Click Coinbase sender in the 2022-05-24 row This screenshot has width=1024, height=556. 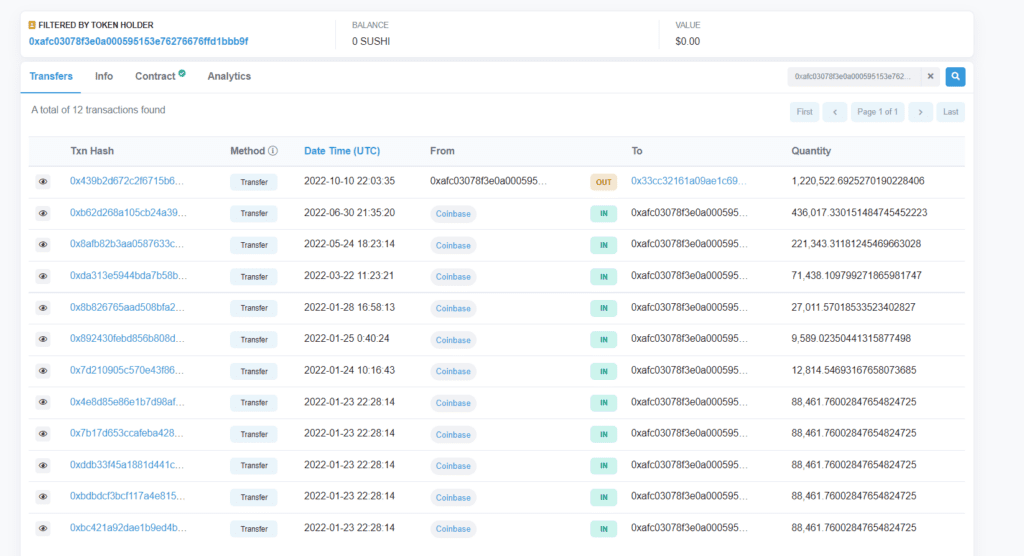[x=453, y=245]
